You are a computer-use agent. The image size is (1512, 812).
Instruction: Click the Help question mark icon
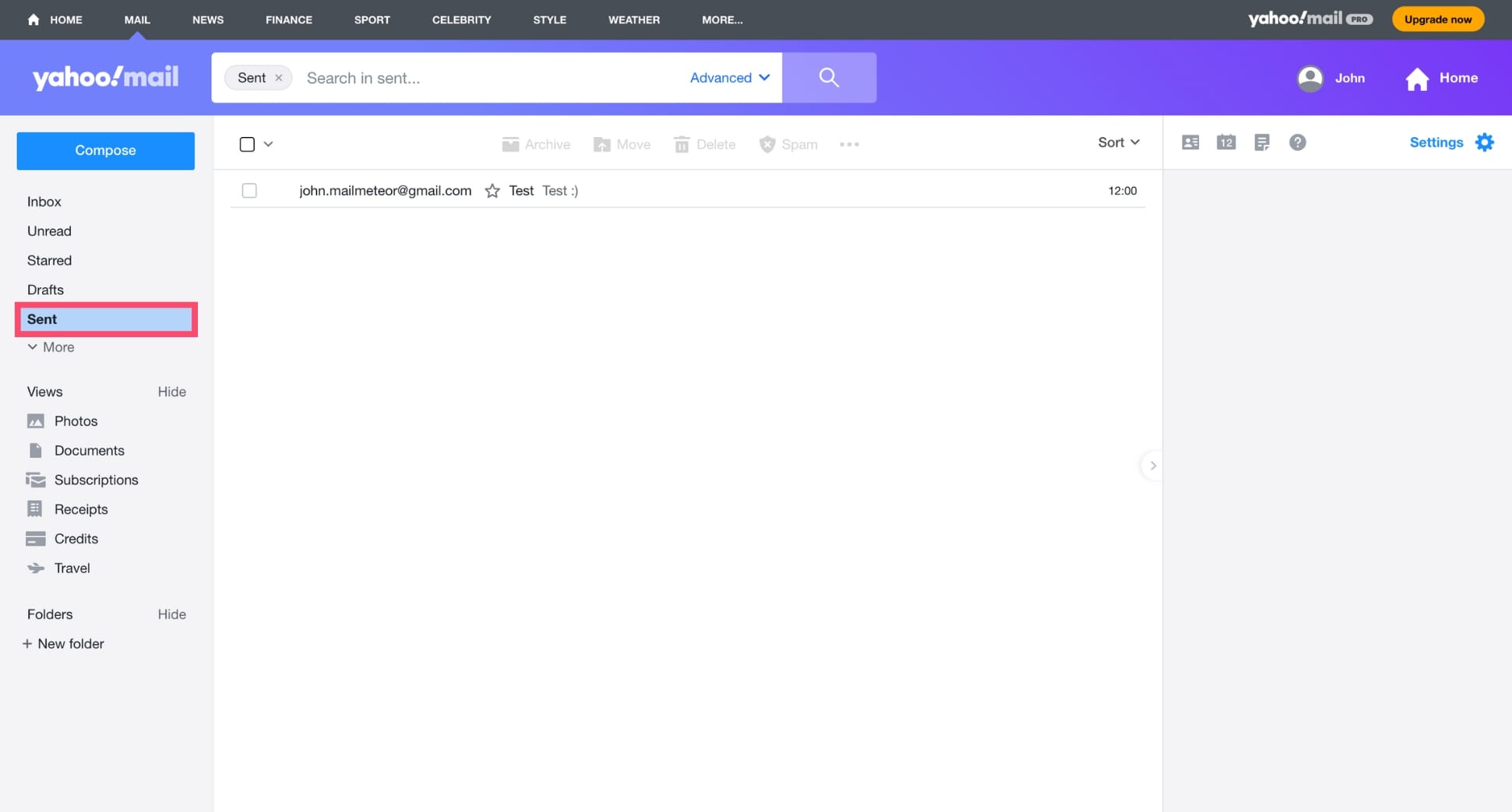click(x=1298, y=142)
